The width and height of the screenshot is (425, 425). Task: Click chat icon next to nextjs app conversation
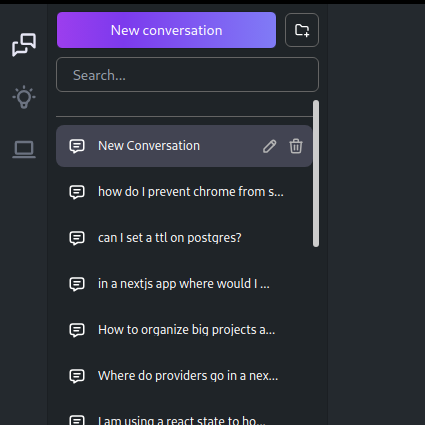click(77, 284)
